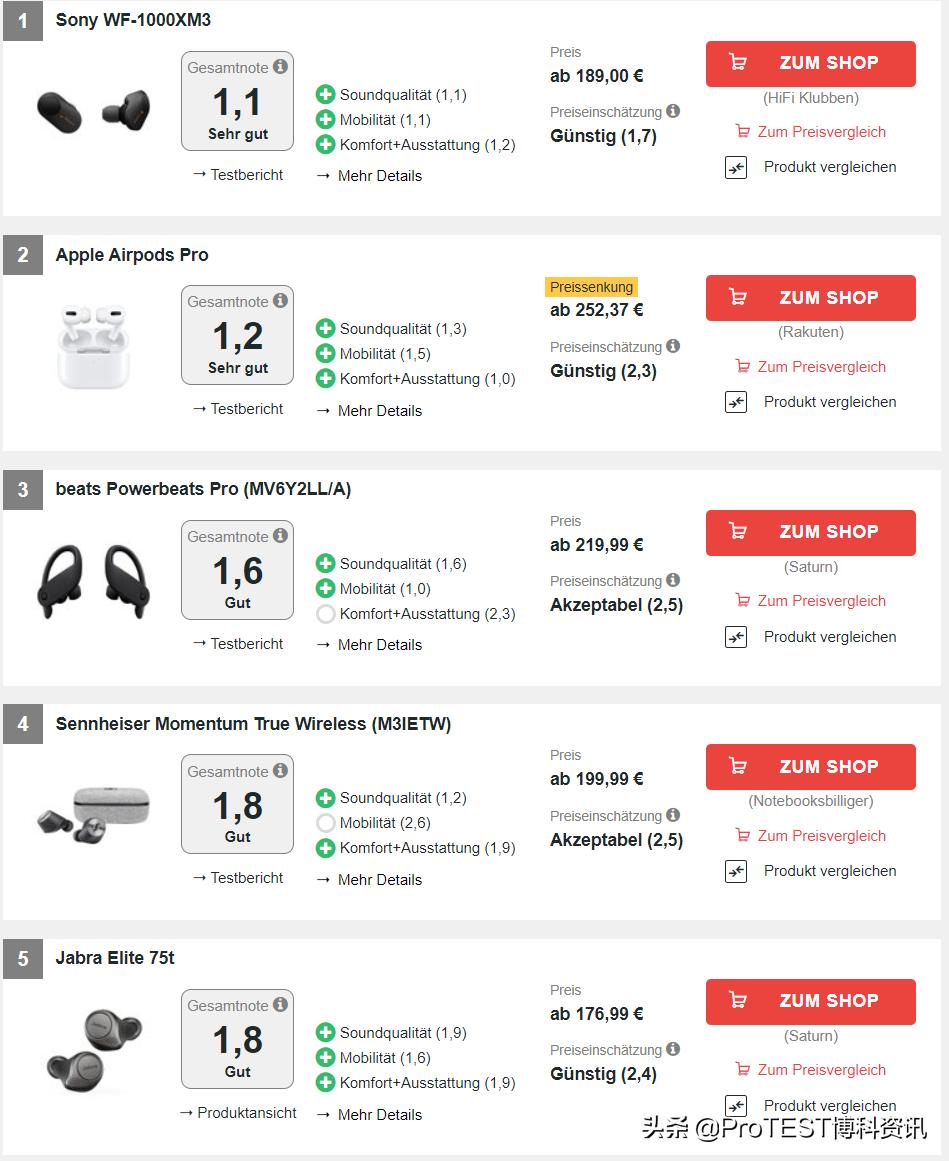Click compare icon for Sennheiser Momentum
Viewport: 949px width, 1161px height.
point(736,871)
